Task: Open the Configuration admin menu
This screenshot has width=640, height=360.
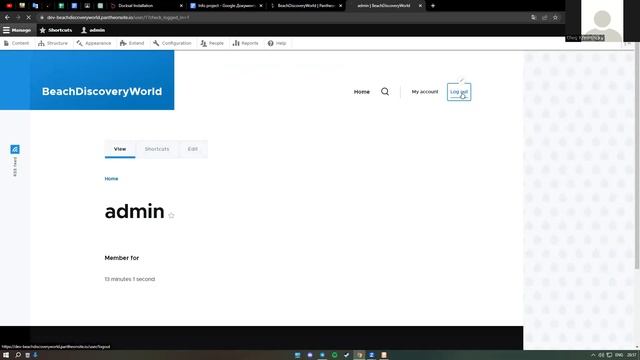Action: [x=172, y=43]
